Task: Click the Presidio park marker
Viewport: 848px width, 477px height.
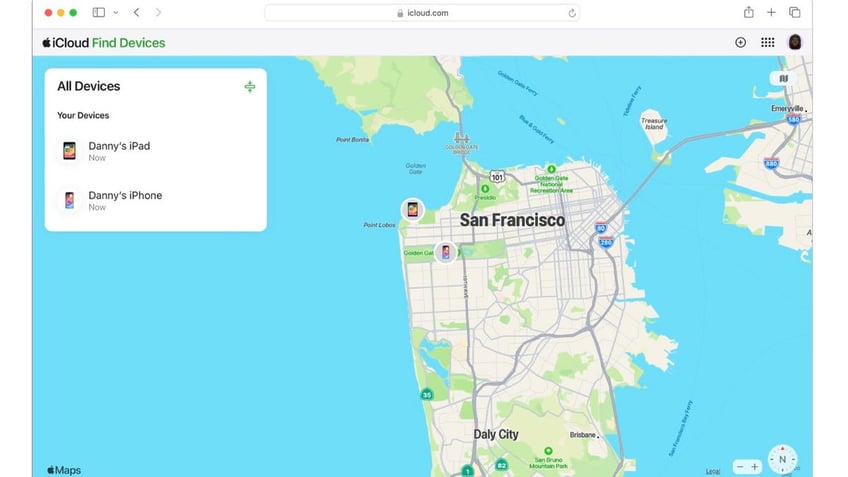Action: pos(485,189)
